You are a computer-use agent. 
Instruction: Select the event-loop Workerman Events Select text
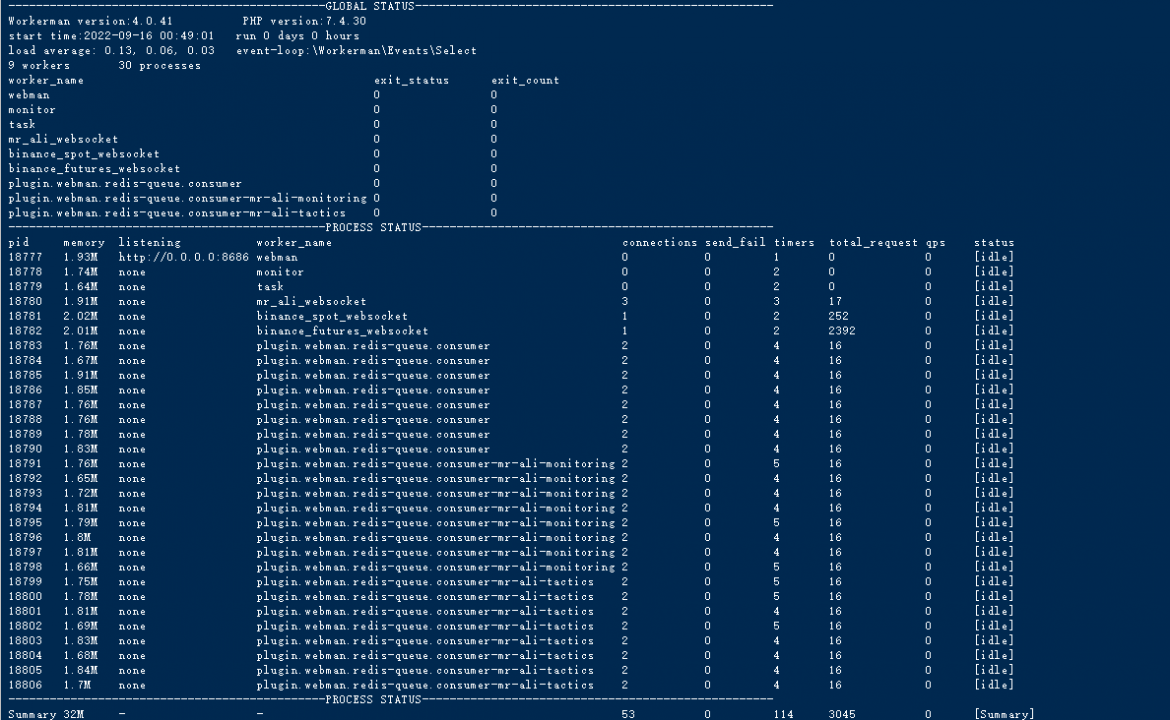pyautogui.click(x=356, y=51)
